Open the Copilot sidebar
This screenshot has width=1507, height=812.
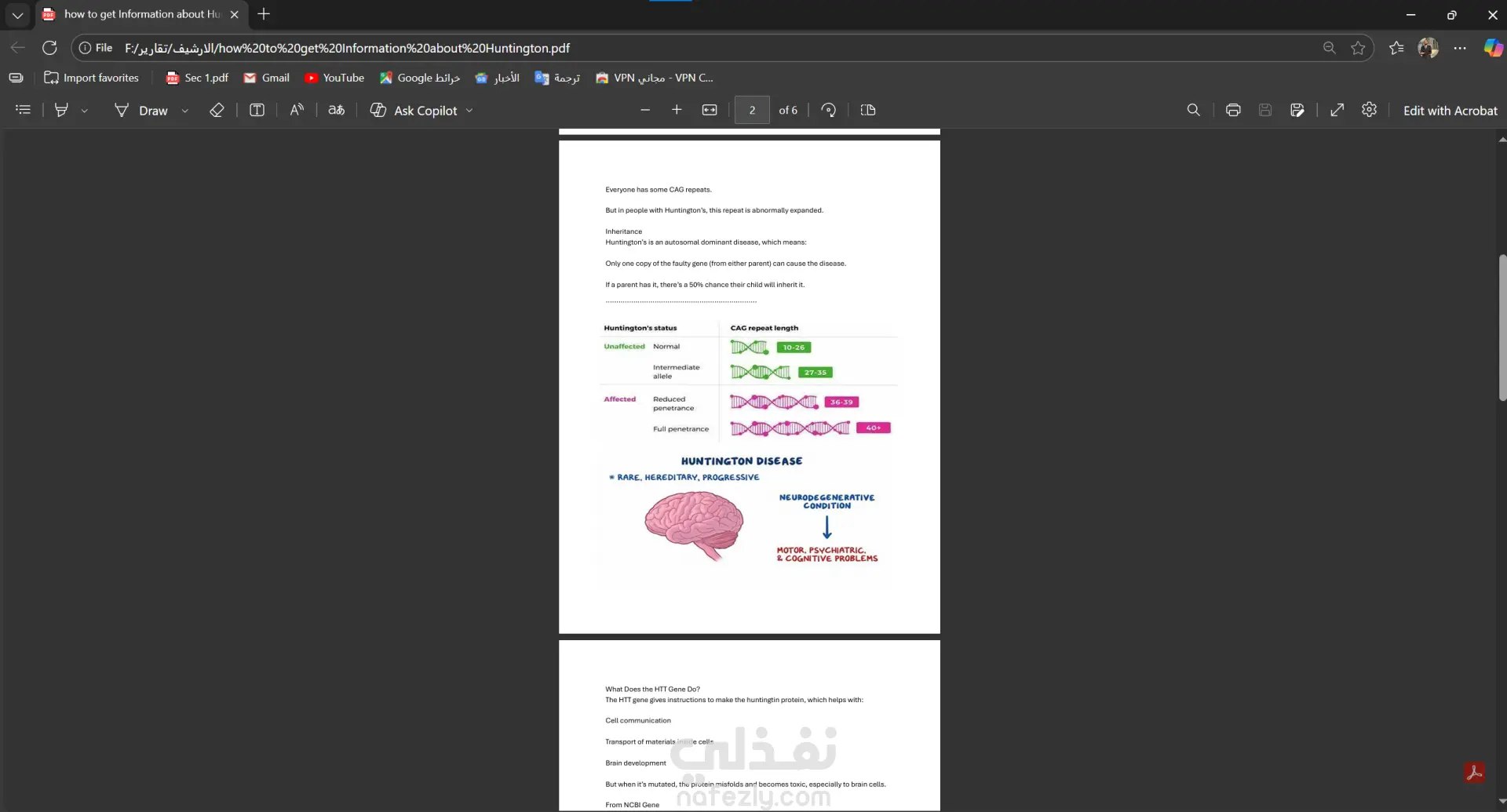1493,48
